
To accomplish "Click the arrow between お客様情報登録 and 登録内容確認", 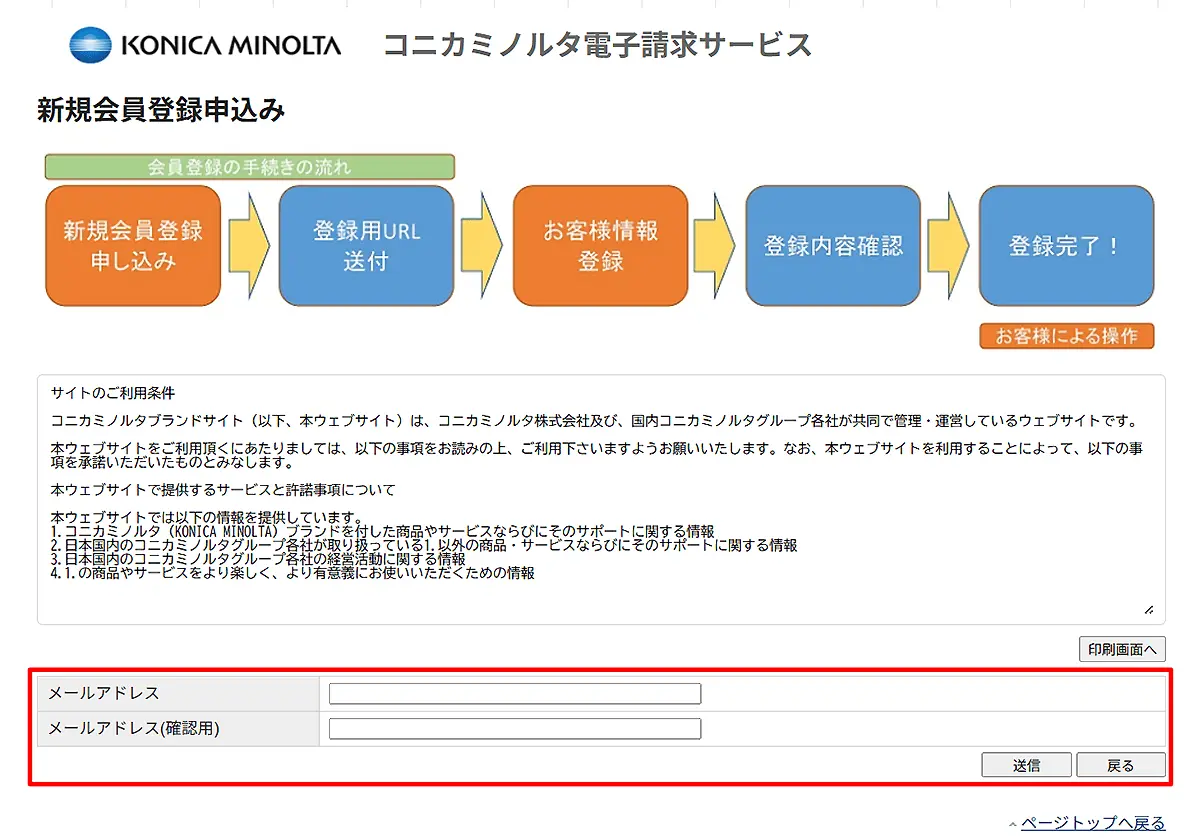I will pyautogui.click(x=715, y=245).
